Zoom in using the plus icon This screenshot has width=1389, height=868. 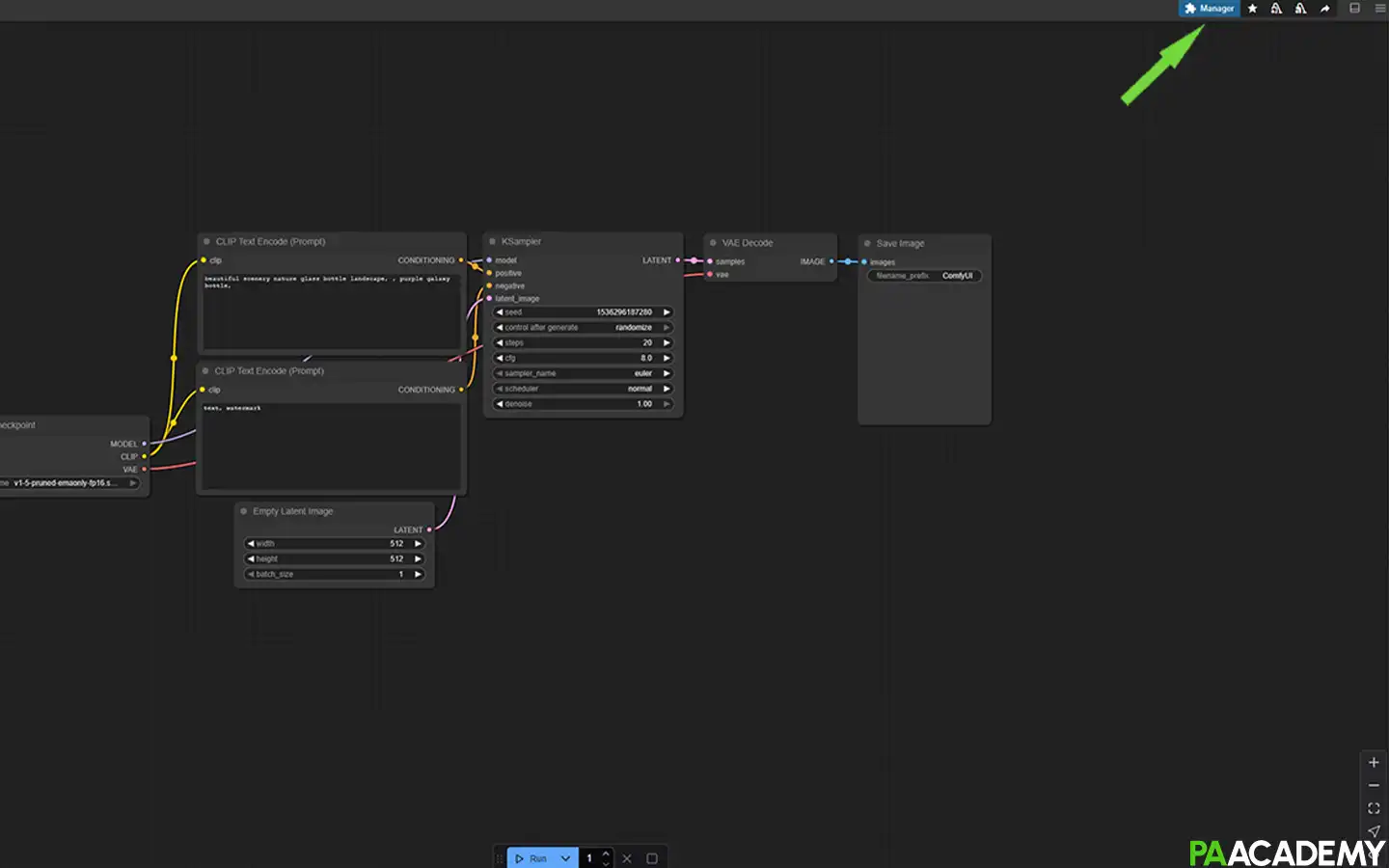pyautogui.click(x=1374, y=762)
